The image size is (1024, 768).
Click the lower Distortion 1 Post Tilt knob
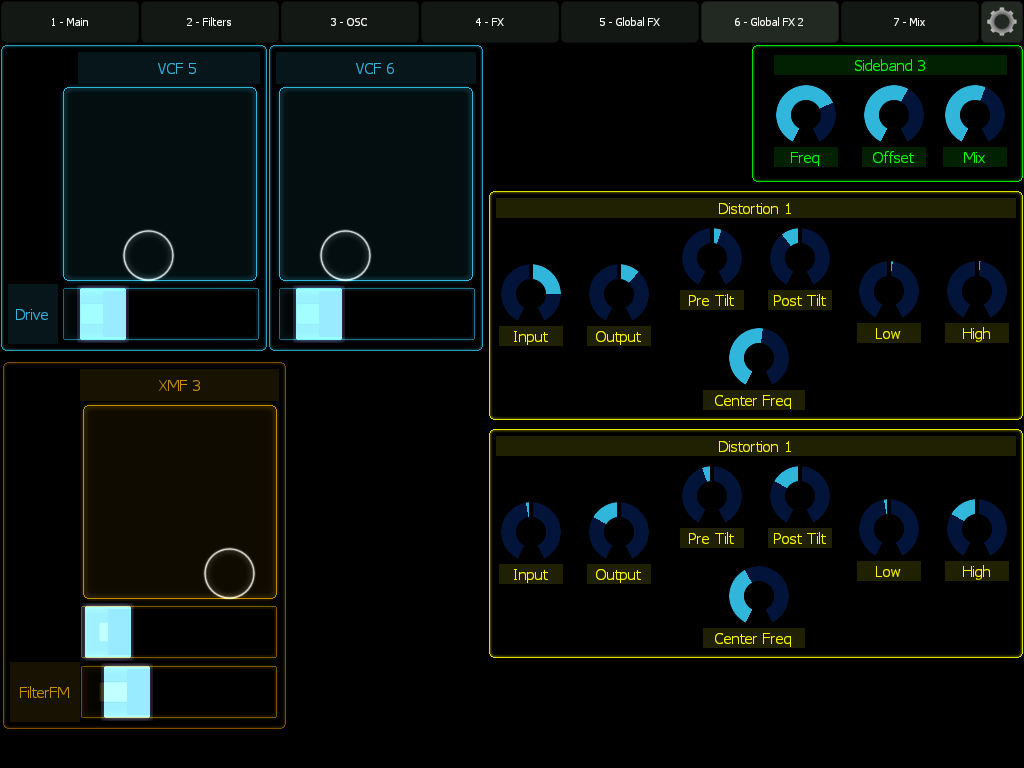[799, 495]
